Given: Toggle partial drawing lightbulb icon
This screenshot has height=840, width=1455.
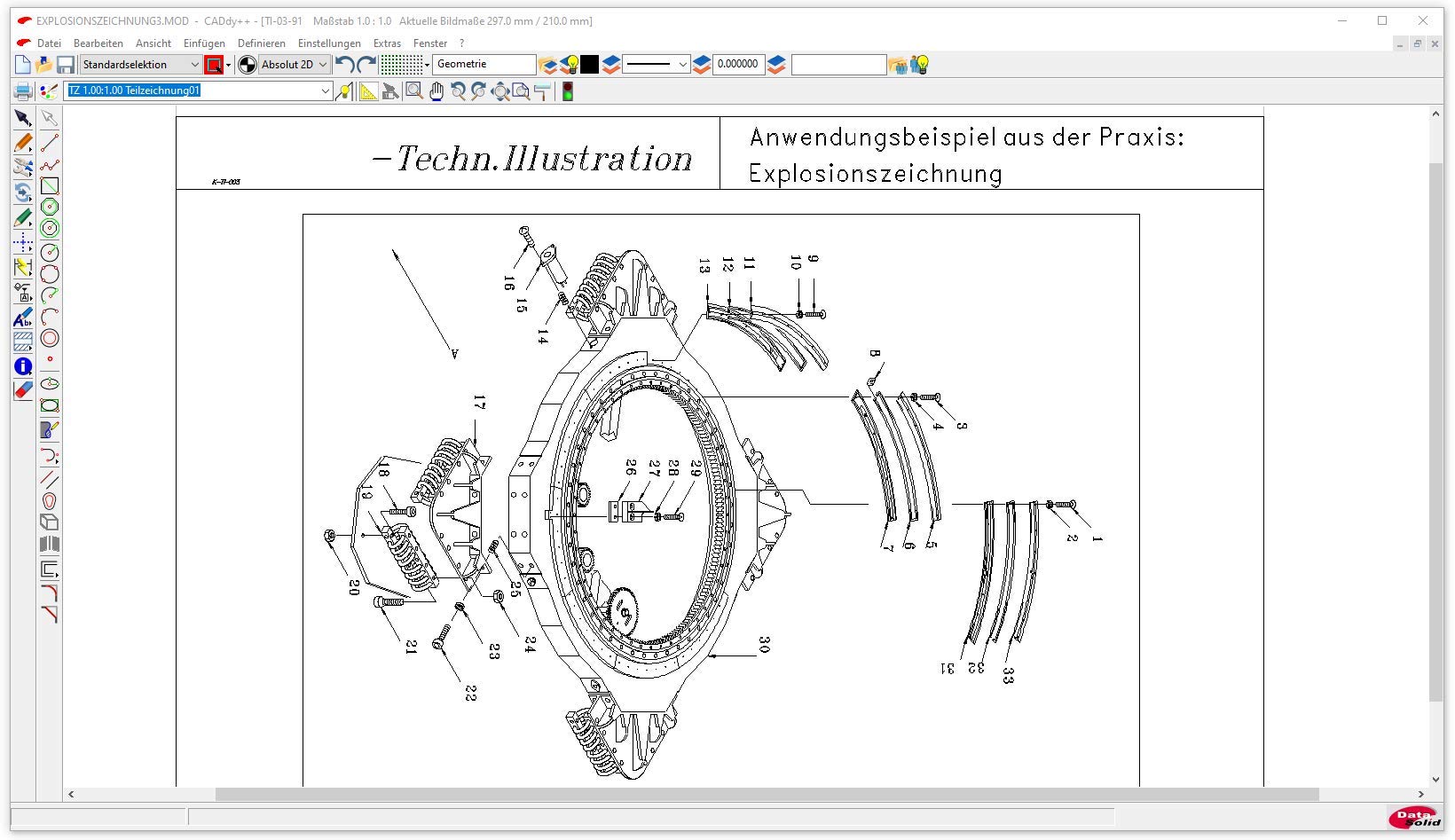Looking at the screenshot, I should (344, 90).
